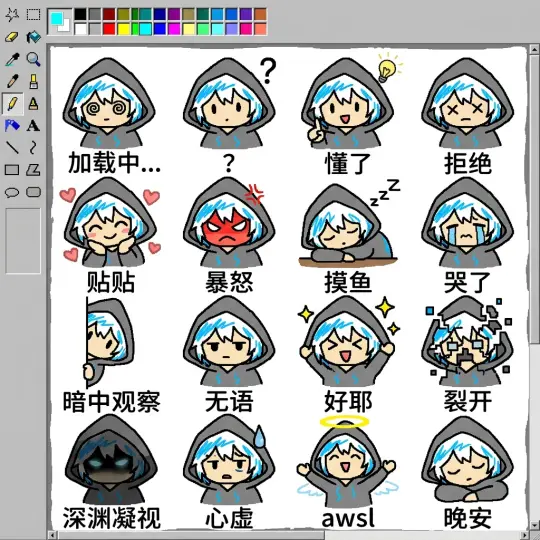This screenshot has height=540, width=540.
Task: Click the vertical scrollbar up arrow
Action: click(534, 50)
